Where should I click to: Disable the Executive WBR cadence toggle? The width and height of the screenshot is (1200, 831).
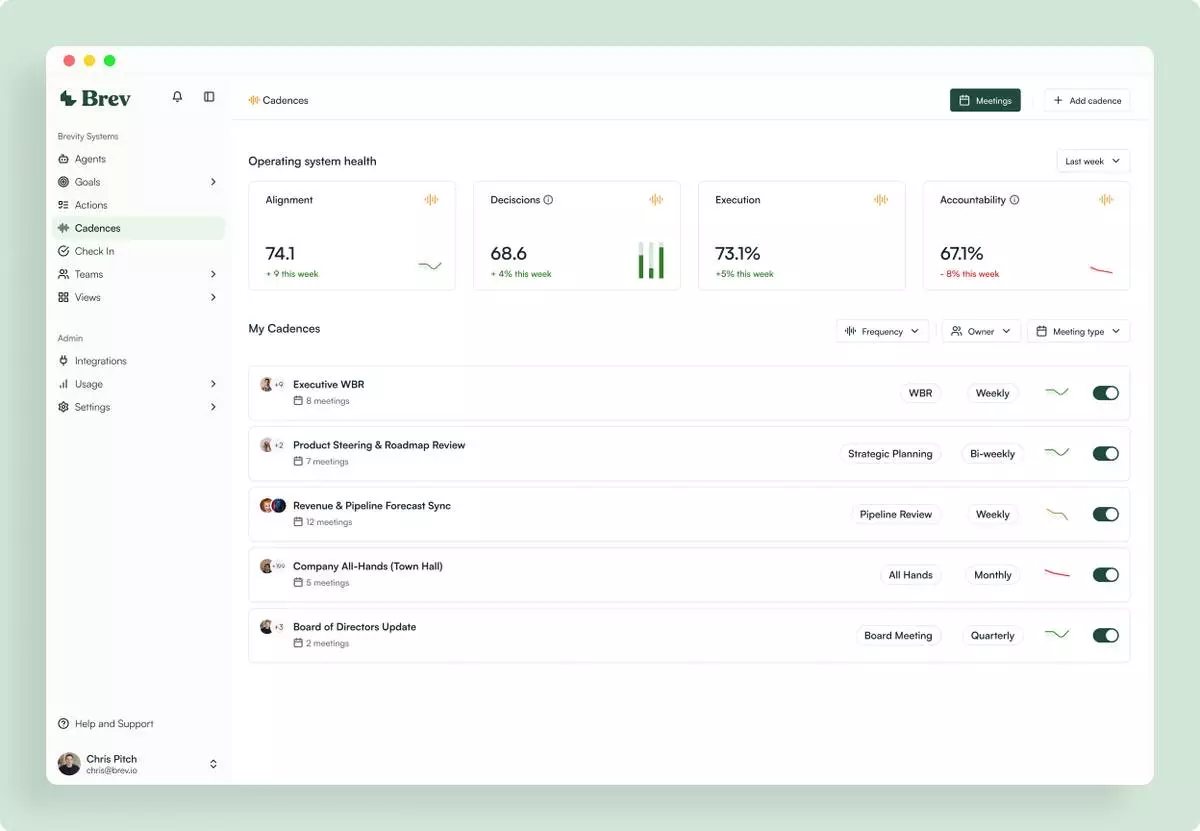1105,393
